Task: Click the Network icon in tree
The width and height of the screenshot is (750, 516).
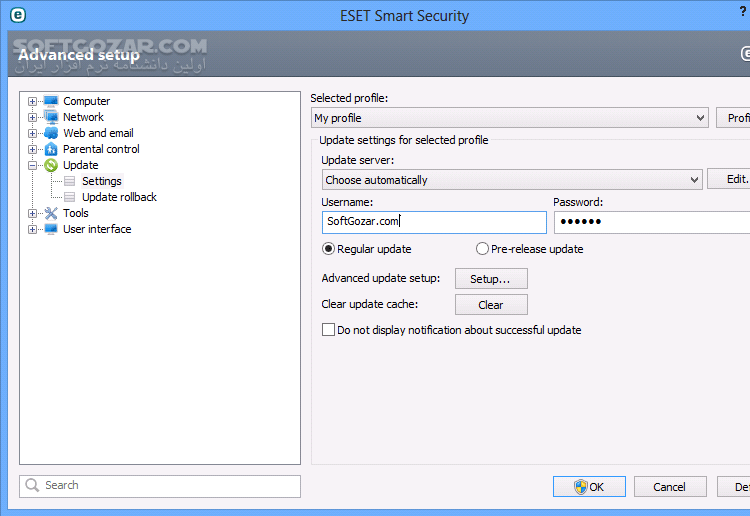Action: point(51,117)
